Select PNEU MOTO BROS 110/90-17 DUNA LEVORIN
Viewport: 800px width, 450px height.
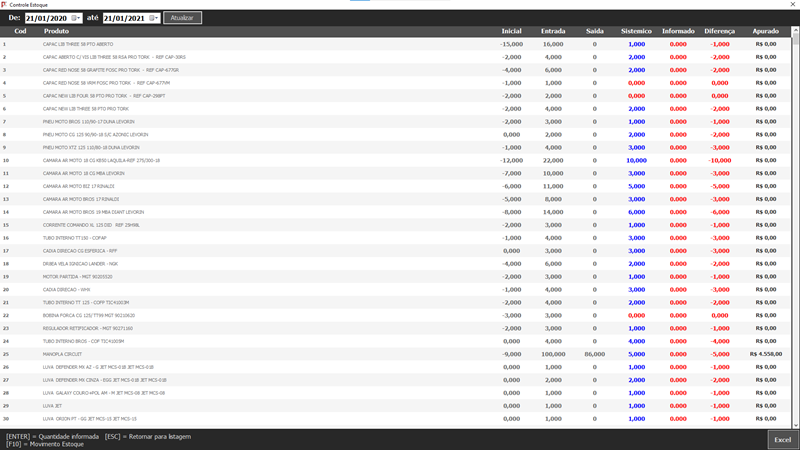[x=395, y=122]
